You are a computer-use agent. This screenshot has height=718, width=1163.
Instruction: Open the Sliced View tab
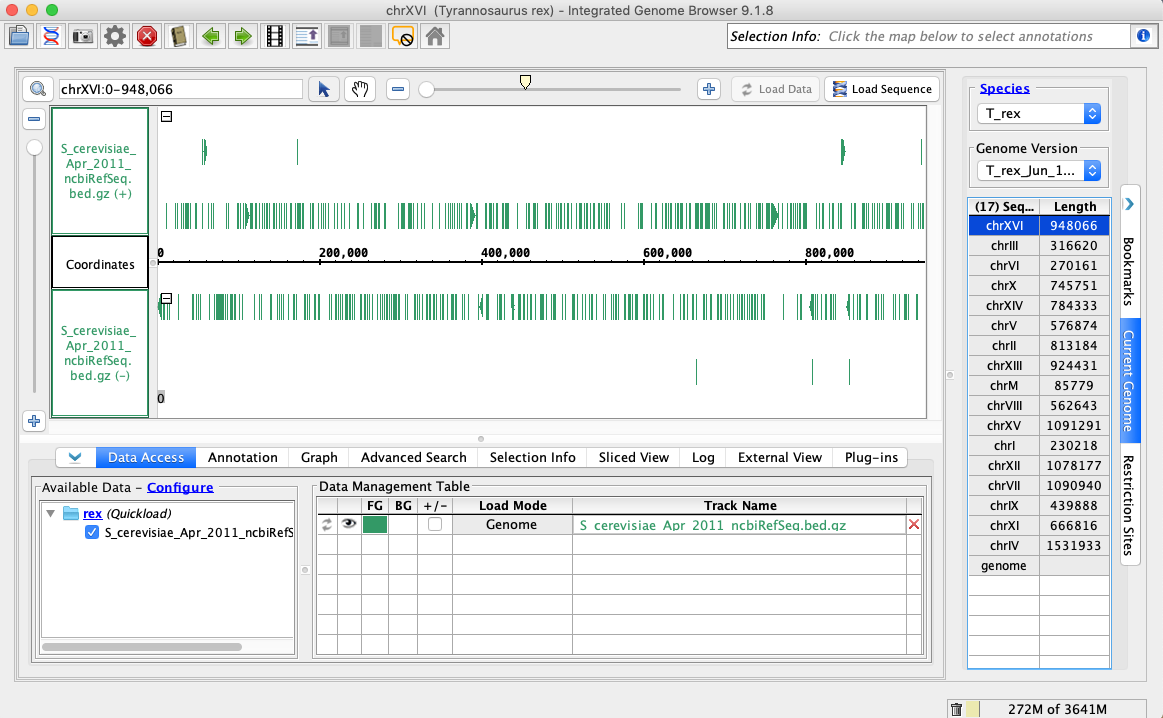634,458
